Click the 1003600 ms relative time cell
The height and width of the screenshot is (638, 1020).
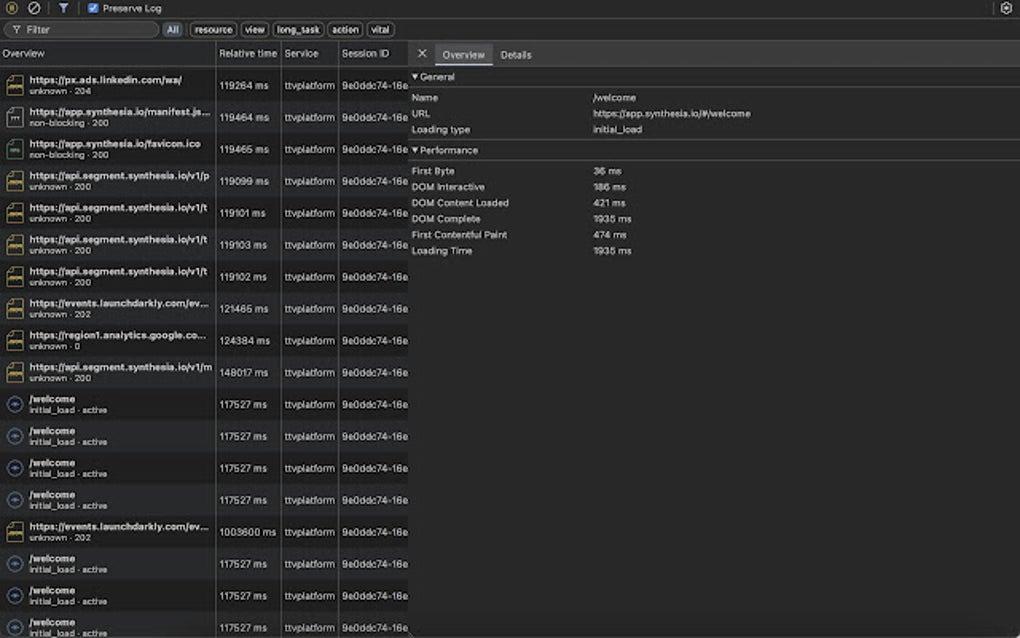tap(247, 532)
